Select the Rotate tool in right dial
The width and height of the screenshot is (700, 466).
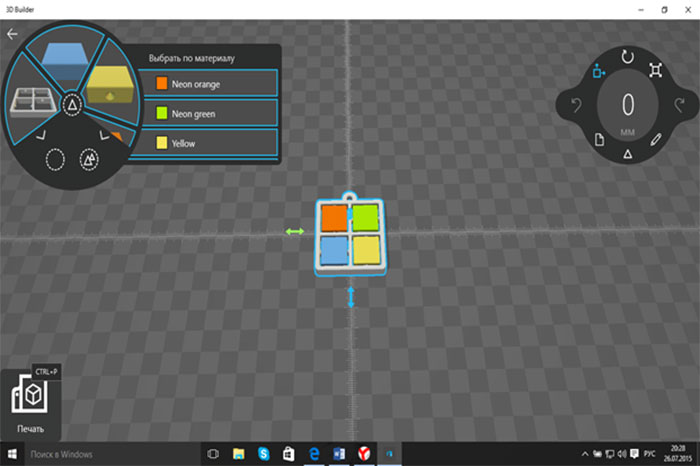tap(628, 57)
